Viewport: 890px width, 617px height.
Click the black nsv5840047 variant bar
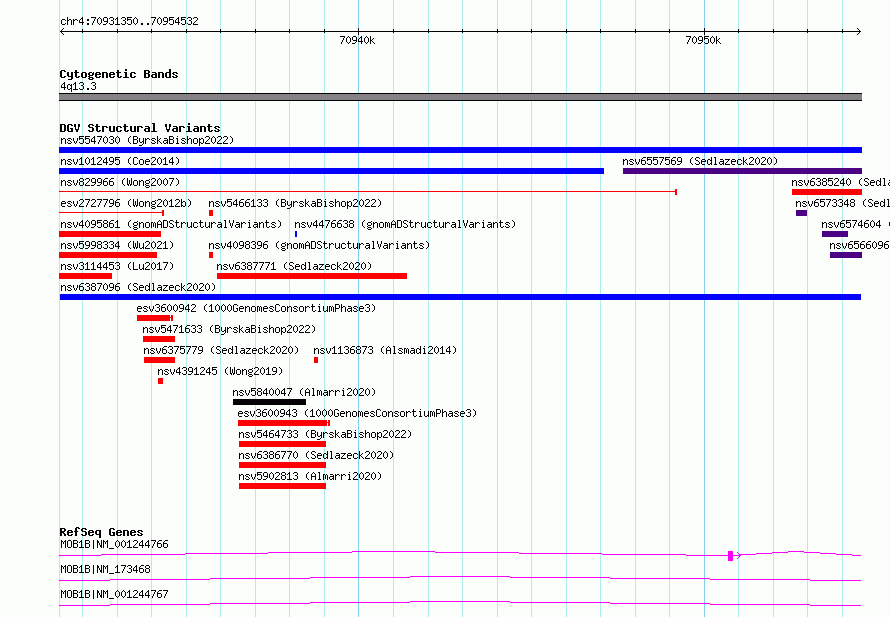[269, 402]
